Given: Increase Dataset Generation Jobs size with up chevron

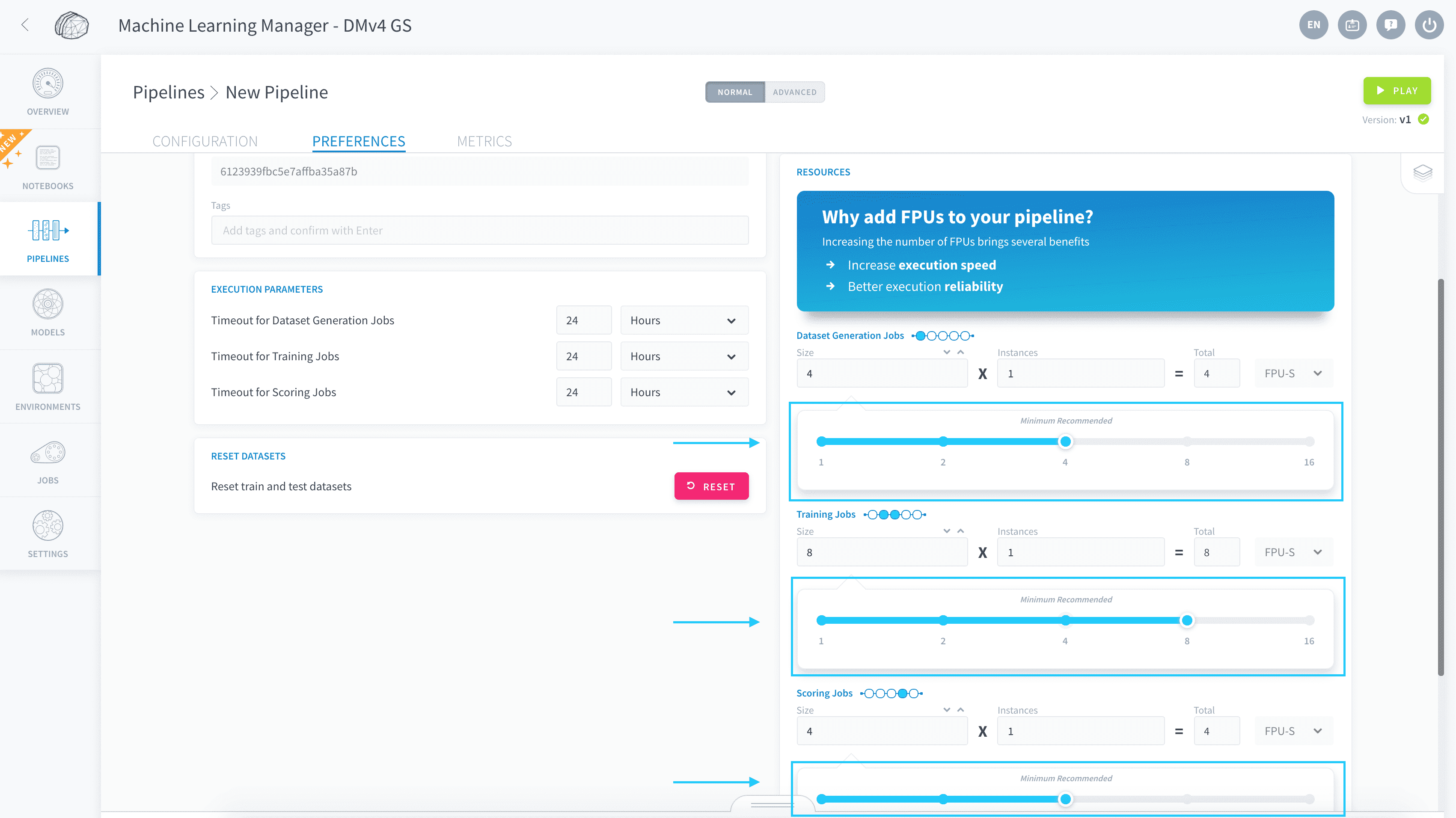Looking at the screenshot, I should (960, 352).
